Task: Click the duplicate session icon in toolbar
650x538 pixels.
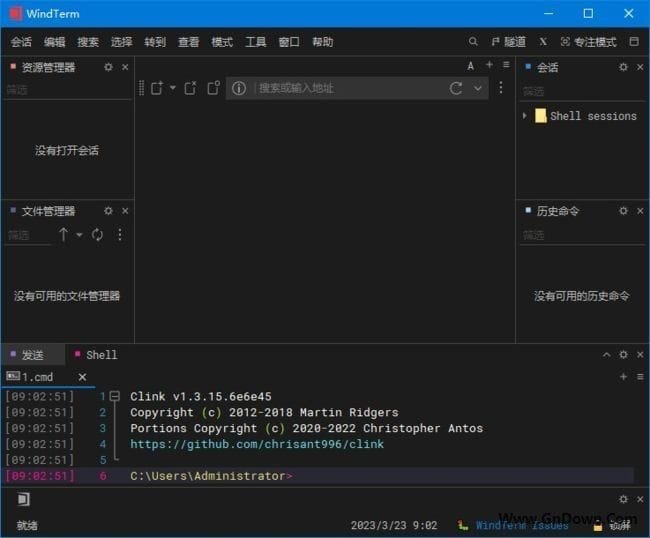Action: pyautogui.click(x=213, y=88)
